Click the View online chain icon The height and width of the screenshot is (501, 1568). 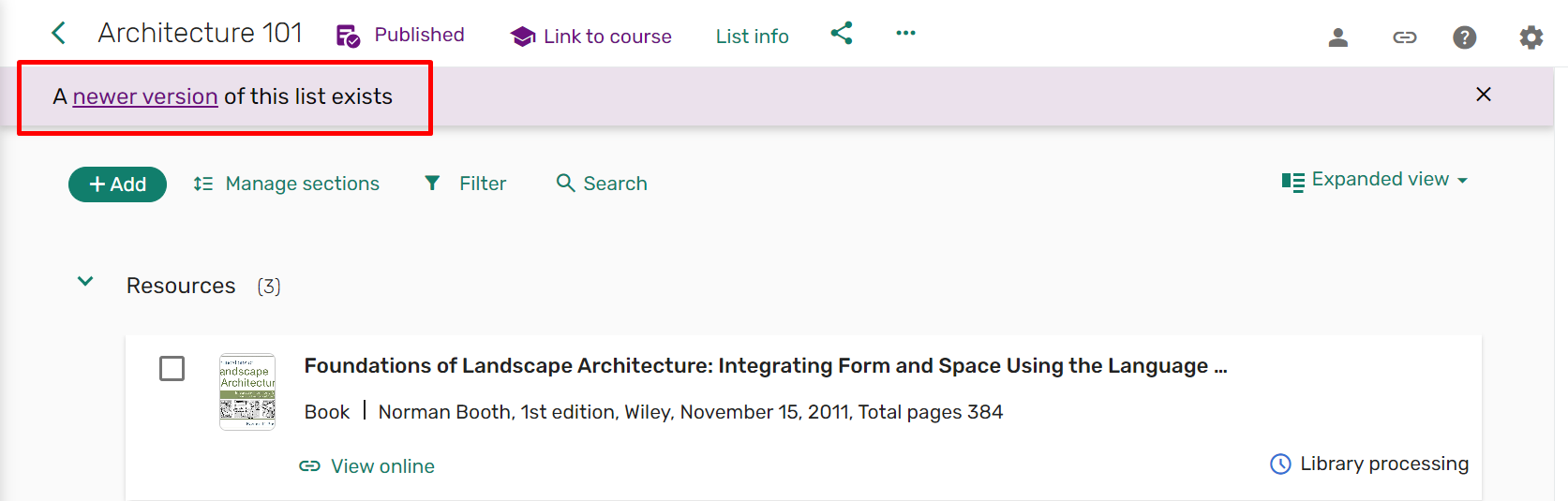309,466
